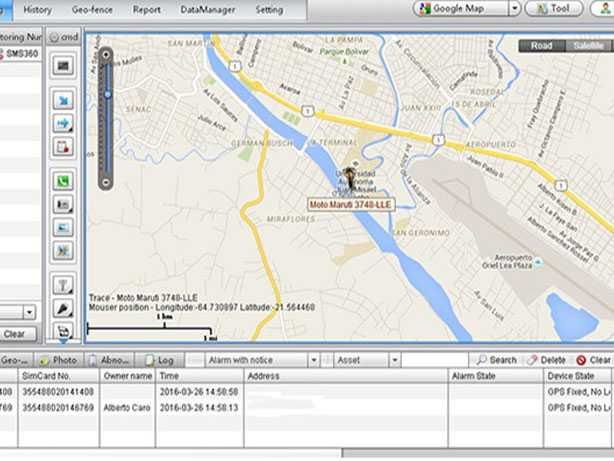614x461 pixels.
Task: Click the blue diagonal arrow command icon
Action: pyautogui.click(x=63, y=100)
